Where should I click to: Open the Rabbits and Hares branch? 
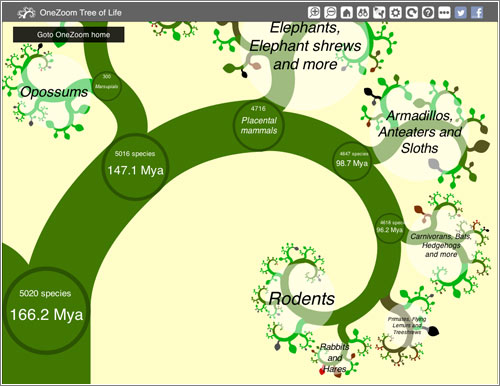click(335, 358)
